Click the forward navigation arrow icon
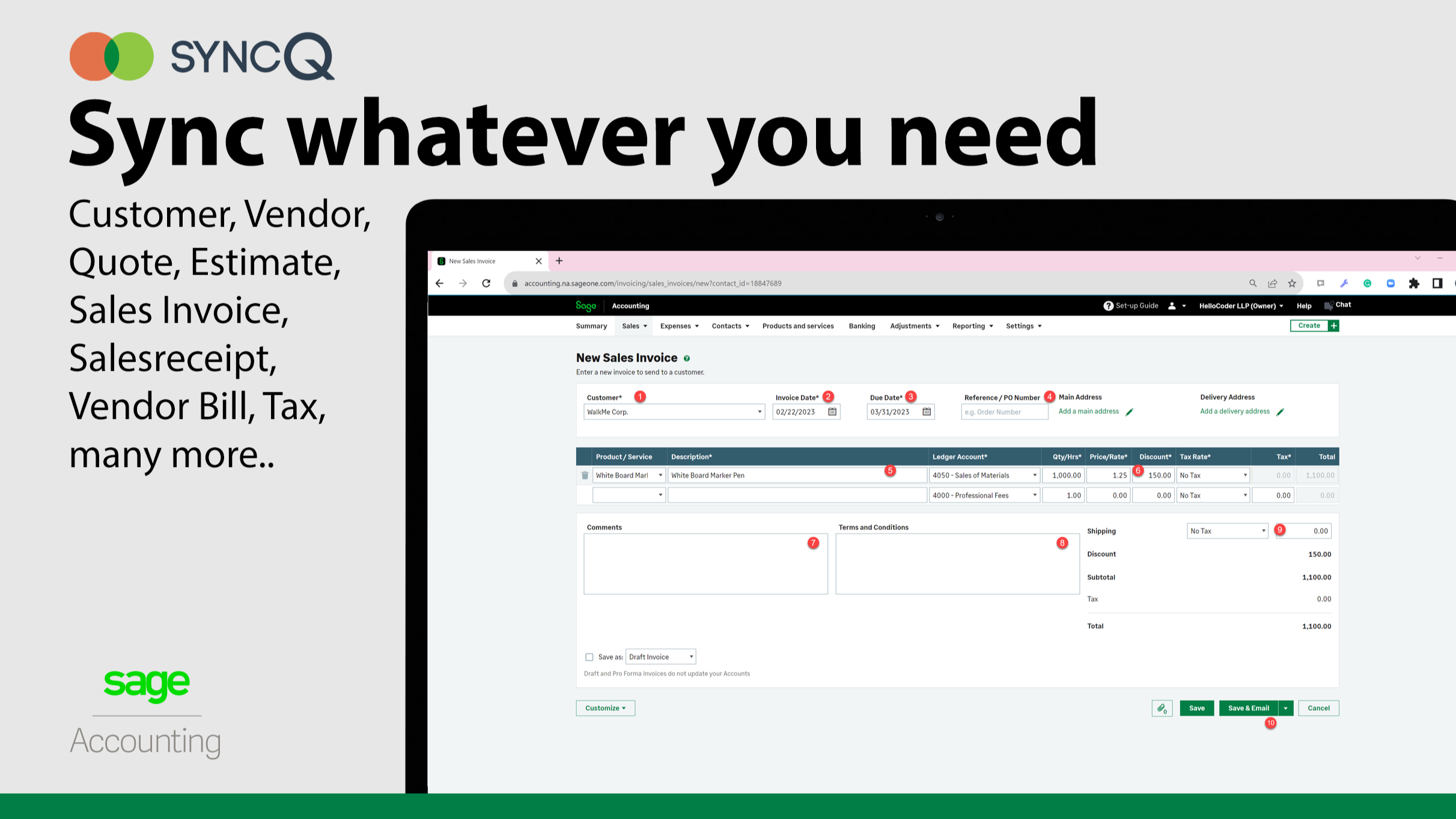This screenshot has height=819, width=1456. pos(464,283)
